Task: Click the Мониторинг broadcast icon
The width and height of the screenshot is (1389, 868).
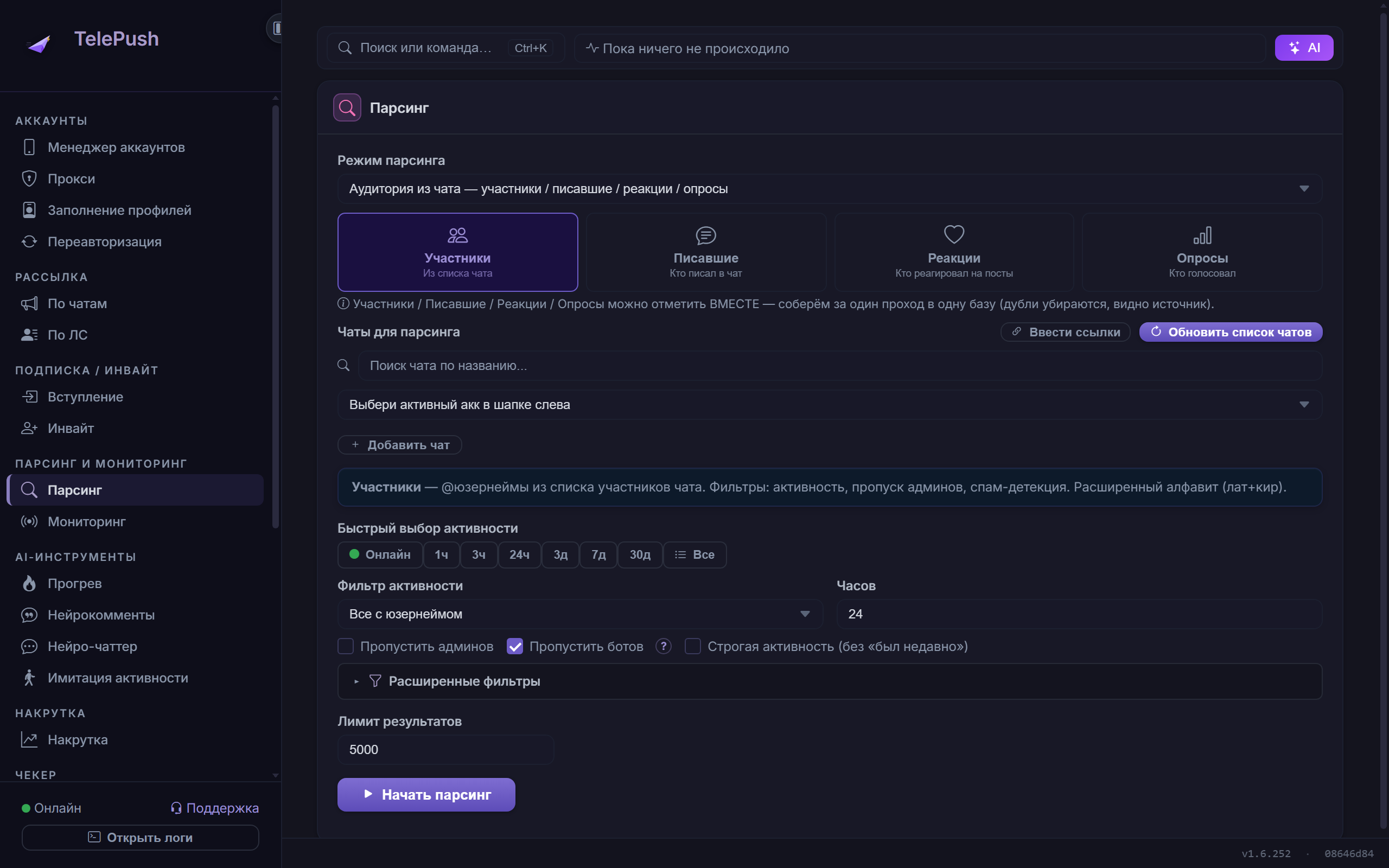Action: (29, 521)
